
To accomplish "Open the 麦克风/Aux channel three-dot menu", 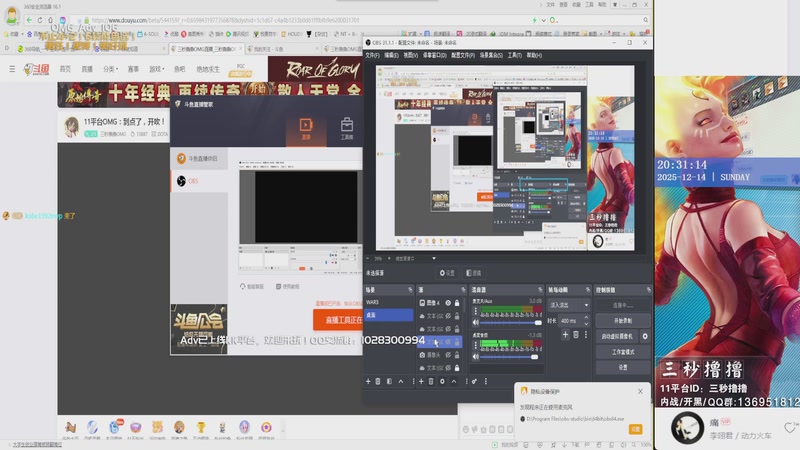I will click(476, 311).
